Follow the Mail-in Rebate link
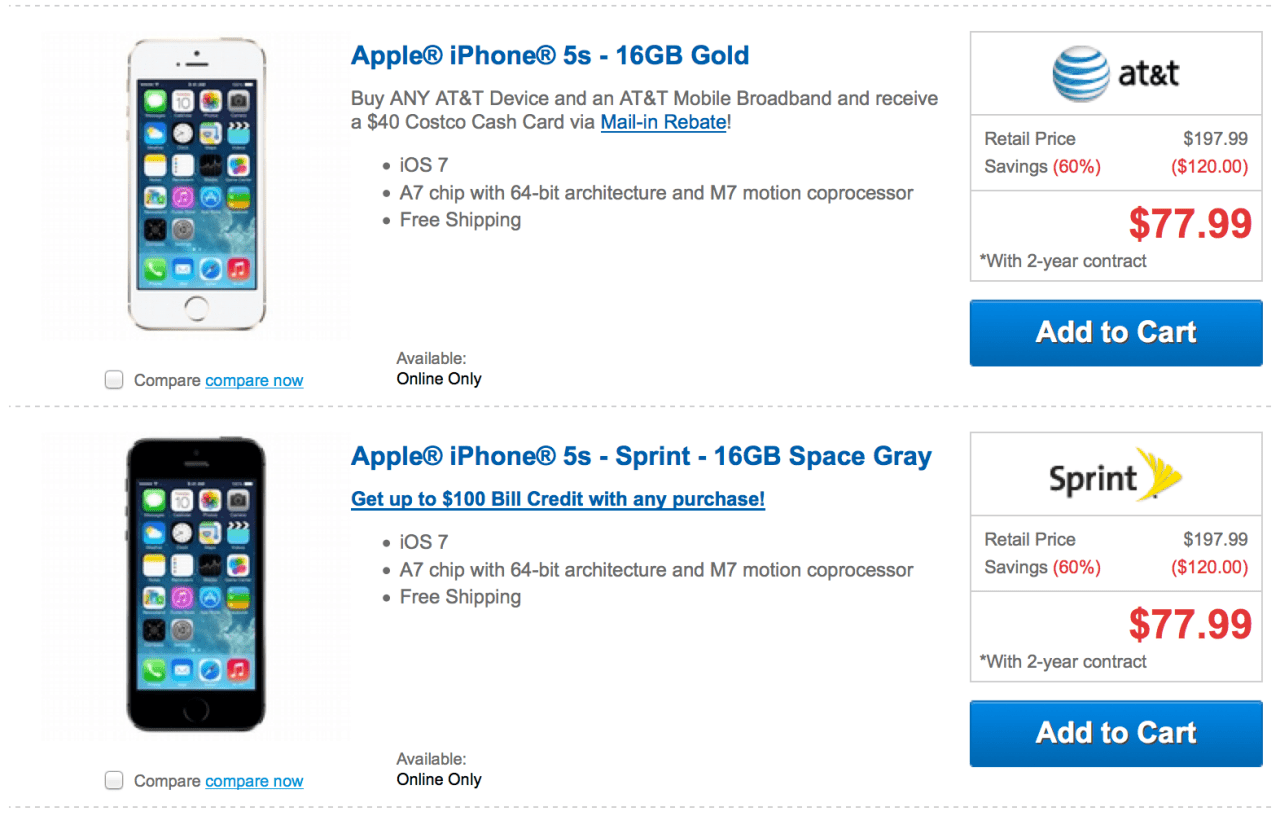Image resolution: width=1280 pixels, height=816 pixels. (x=663, y=123)
